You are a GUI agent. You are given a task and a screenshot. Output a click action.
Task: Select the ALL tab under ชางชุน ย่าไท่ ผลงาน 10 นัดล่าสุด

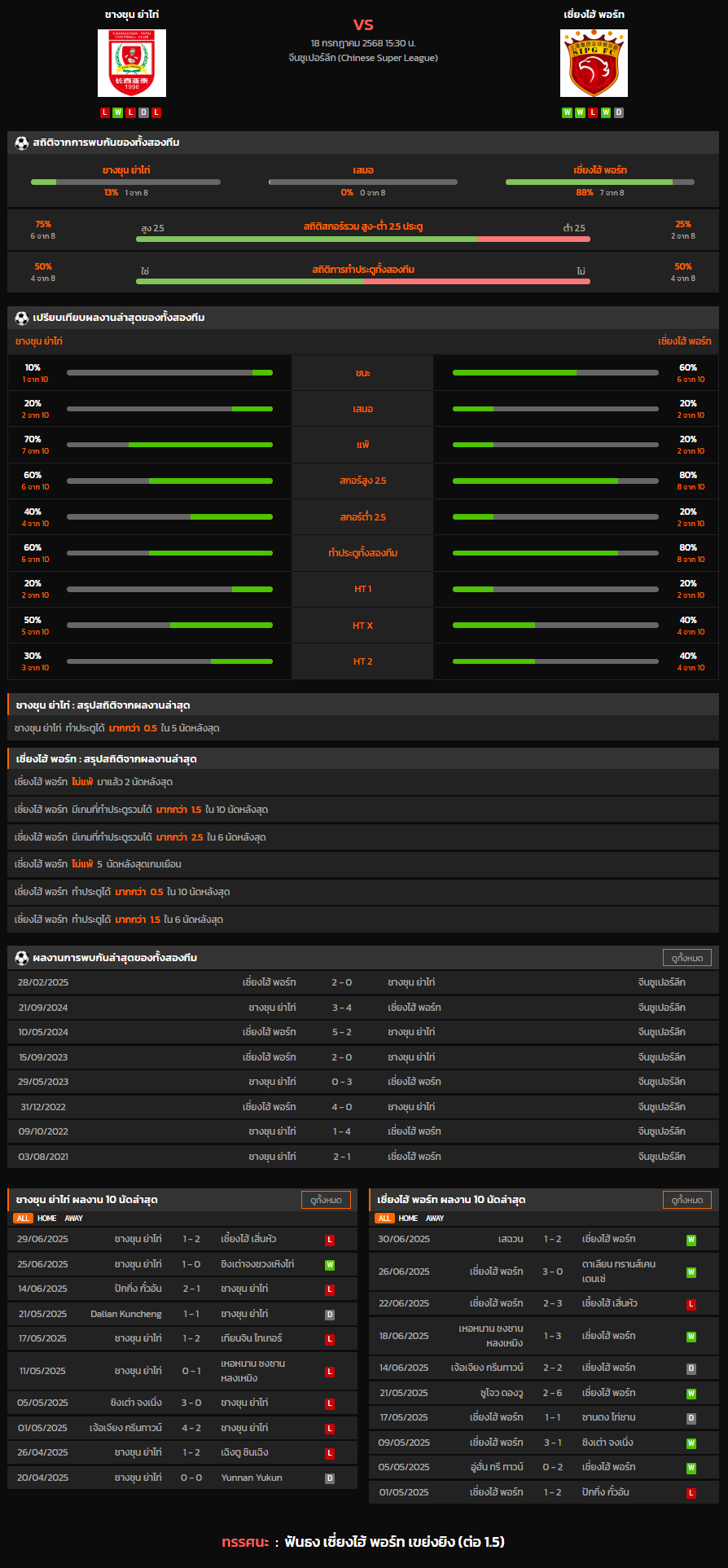point(23,1219)
